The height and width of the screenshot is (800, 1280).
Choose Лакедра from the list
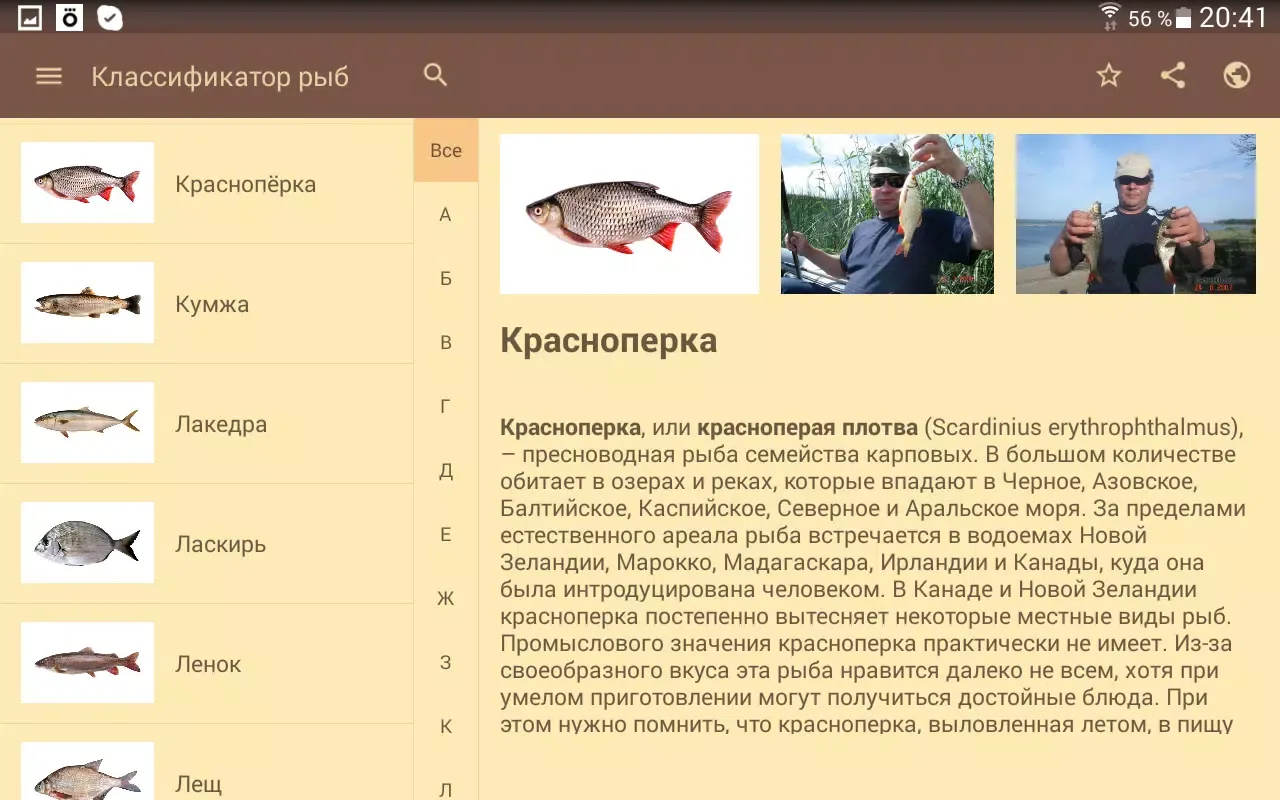[x=206, y=424]
